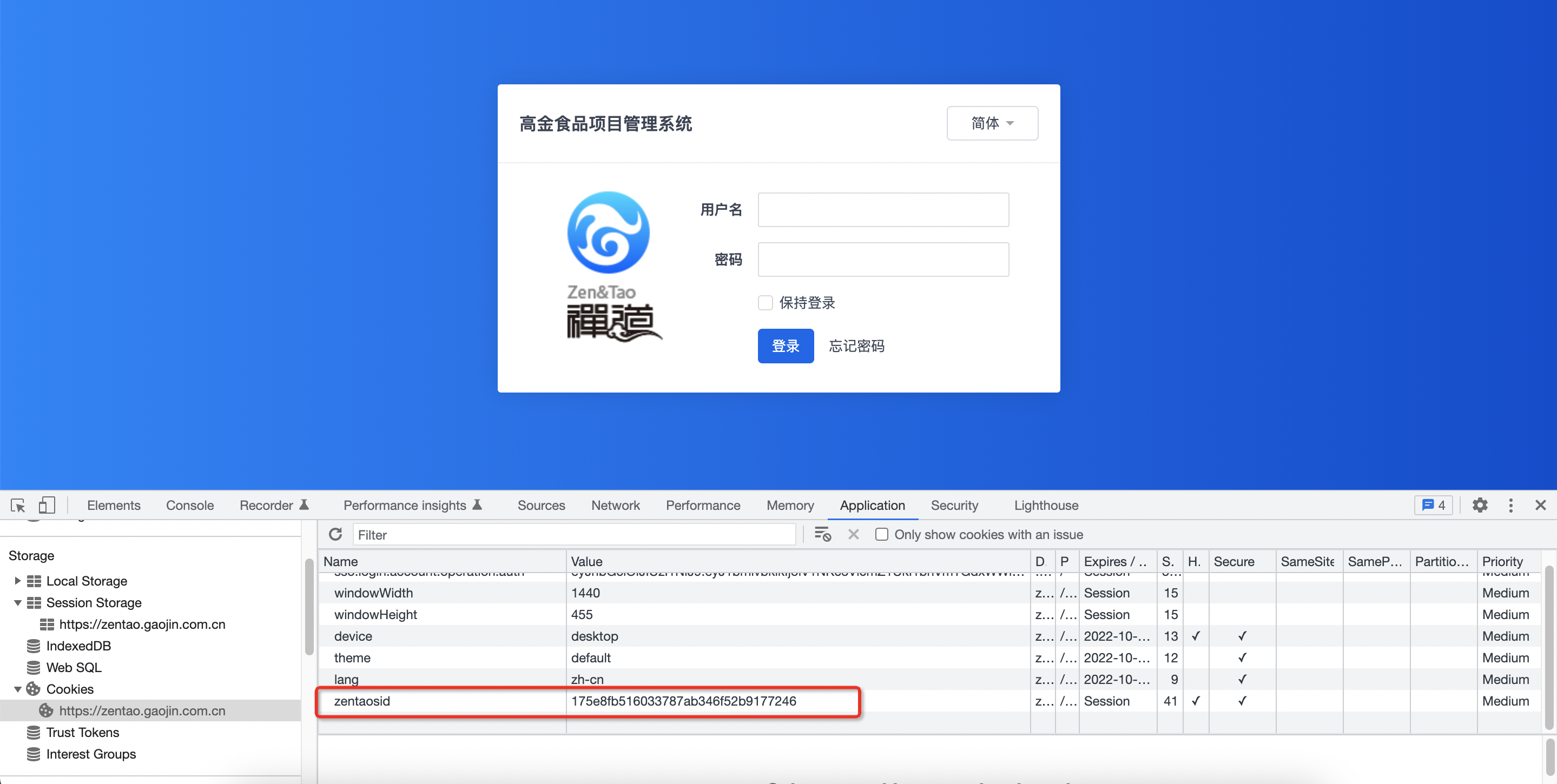The image size is (1557, 784).
Task: Click the Trust Tokens icon
Action: [34, 733]
